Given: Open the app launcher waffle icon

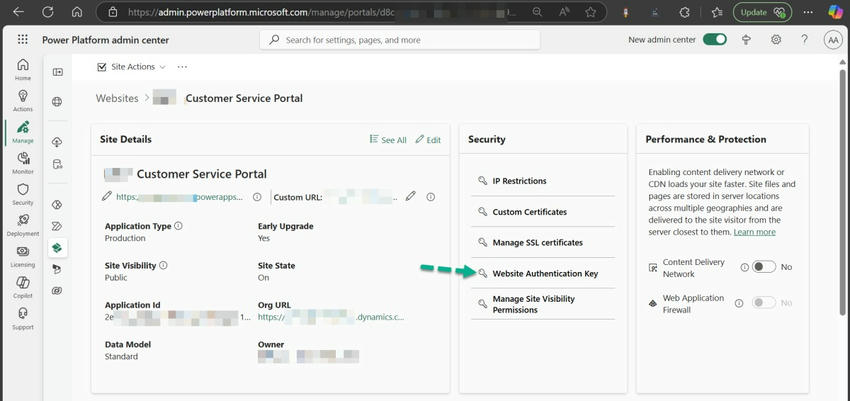Looking at the screenshot, I should pos(22,40).
